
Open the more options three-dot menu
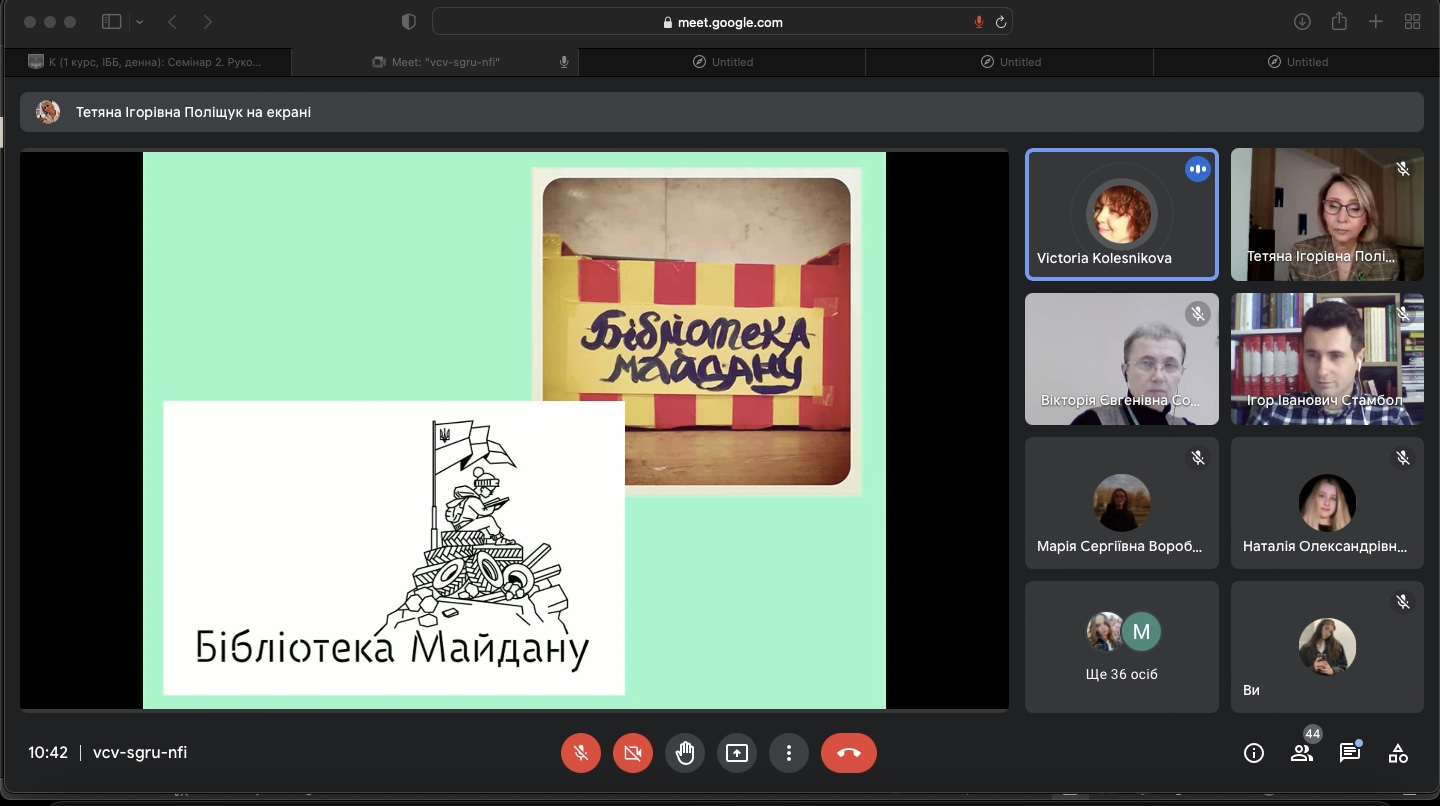[x=789, y=753]
